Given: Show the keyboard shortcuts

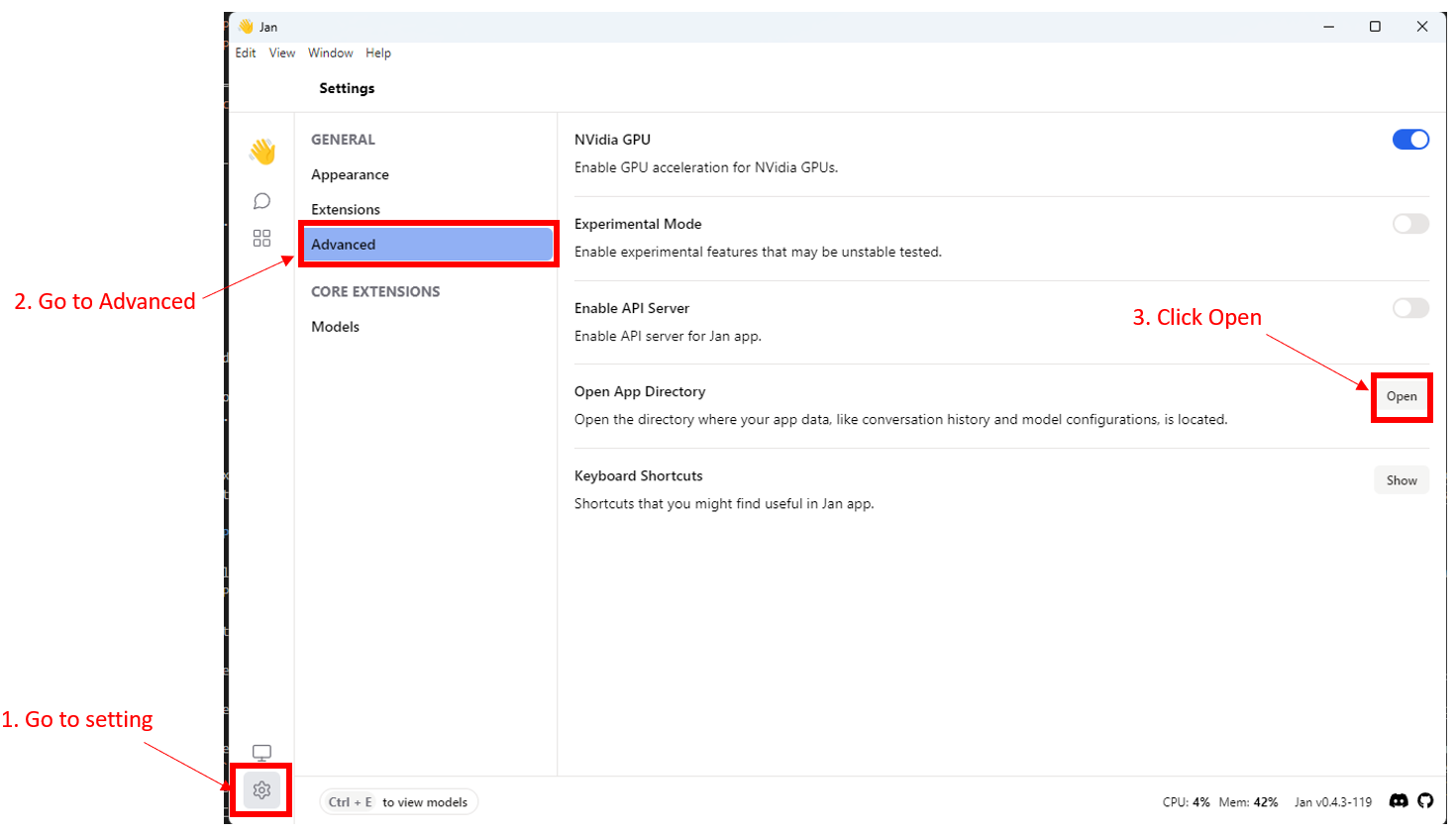Looking at the screenshot, I should click(1401, 479).
